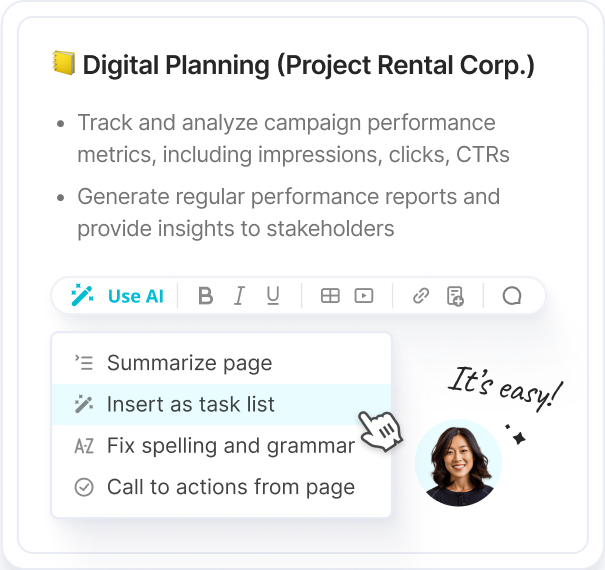
Task: Click the notebook emoji beside title
Action: [62, 65]
